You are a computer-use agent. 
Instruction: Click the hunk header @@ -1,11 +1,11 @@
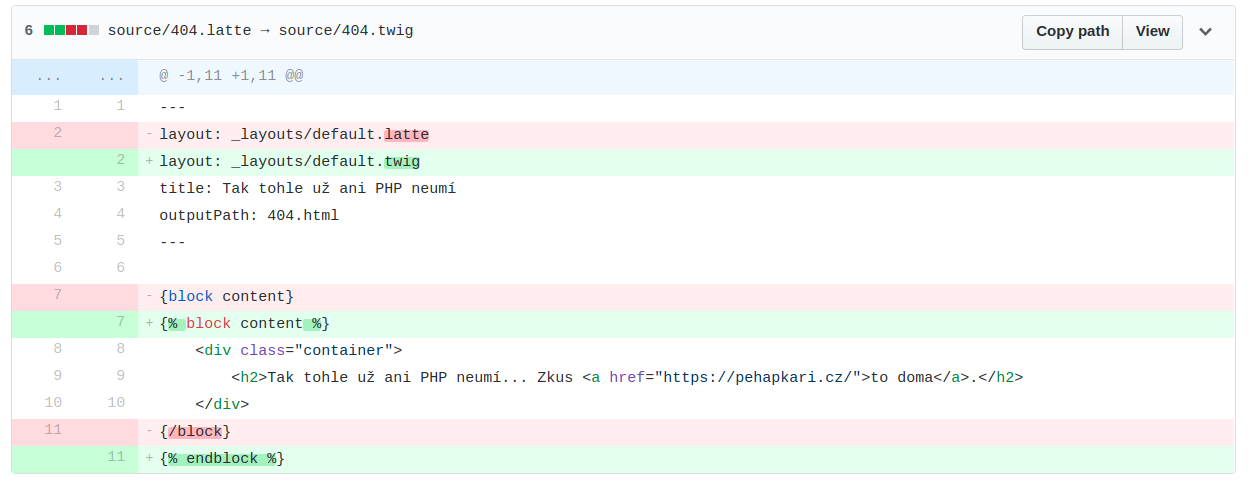tap(231, 76)
